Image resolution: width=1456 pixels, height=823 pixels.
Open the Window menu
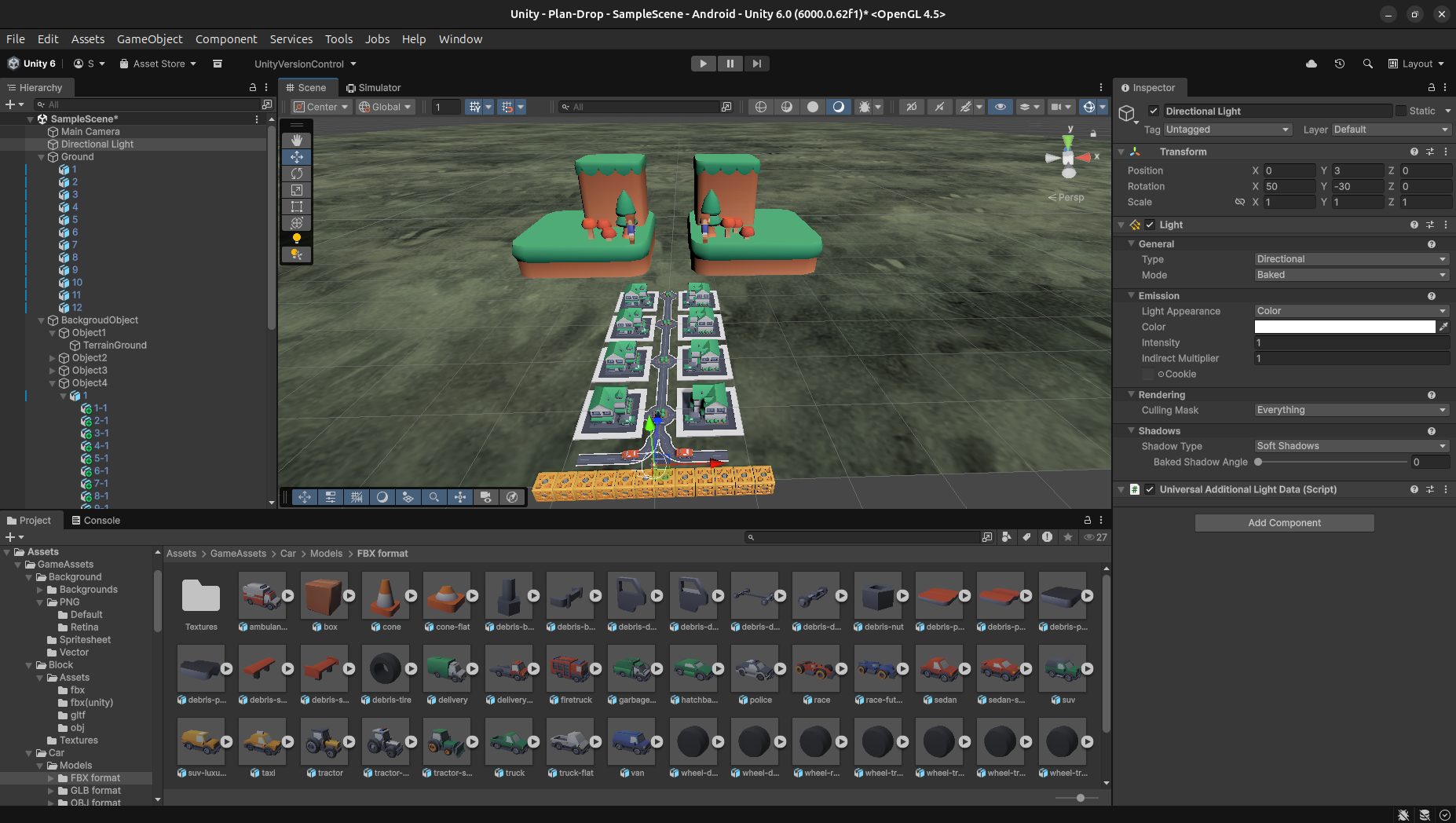click(460, 39)
